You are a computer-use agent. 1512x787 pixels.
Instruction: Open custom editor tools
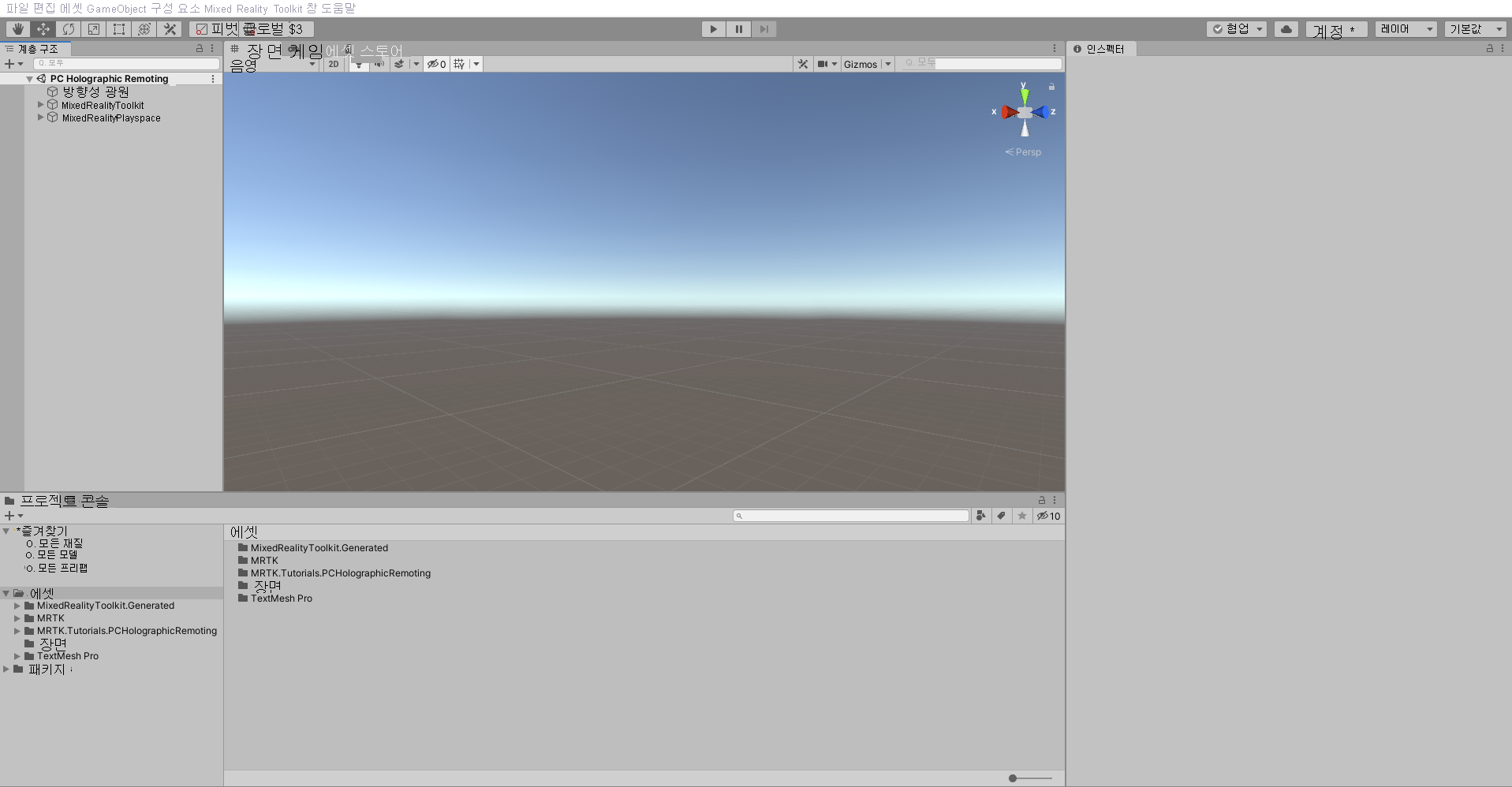click(x=170, y=29)
